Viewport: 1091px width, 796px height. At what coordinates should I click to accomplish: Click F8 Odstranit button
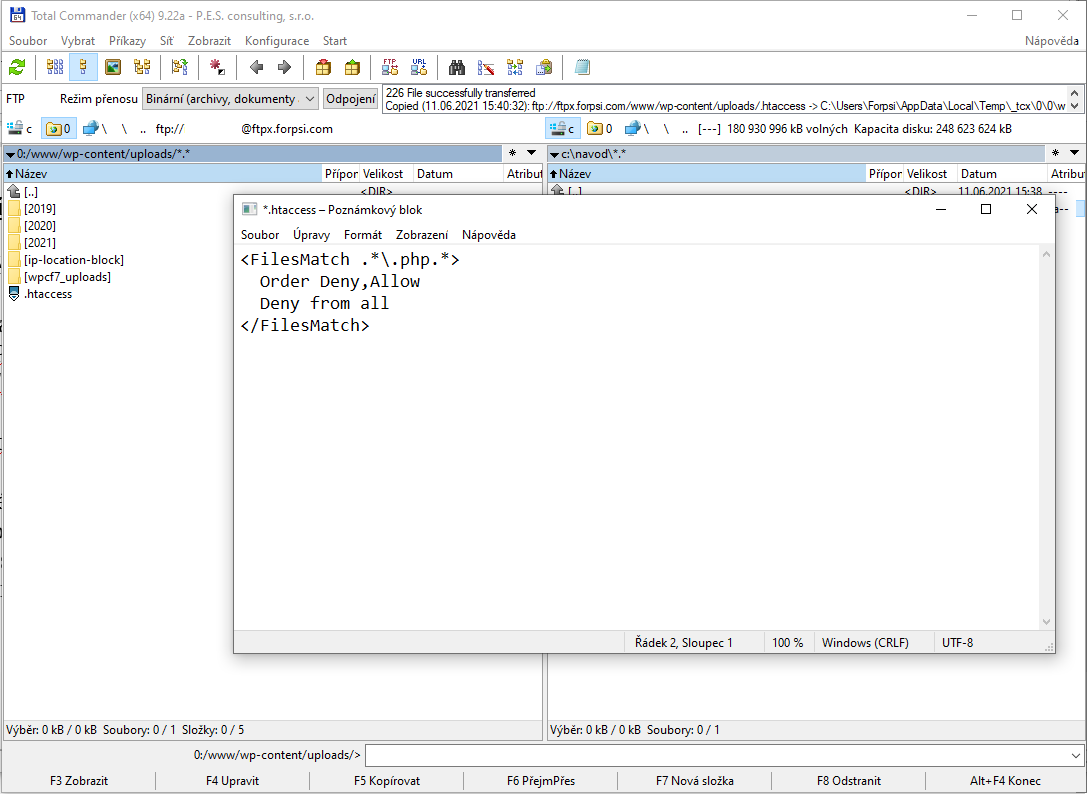pyautogui.click(x=849, y=781)
